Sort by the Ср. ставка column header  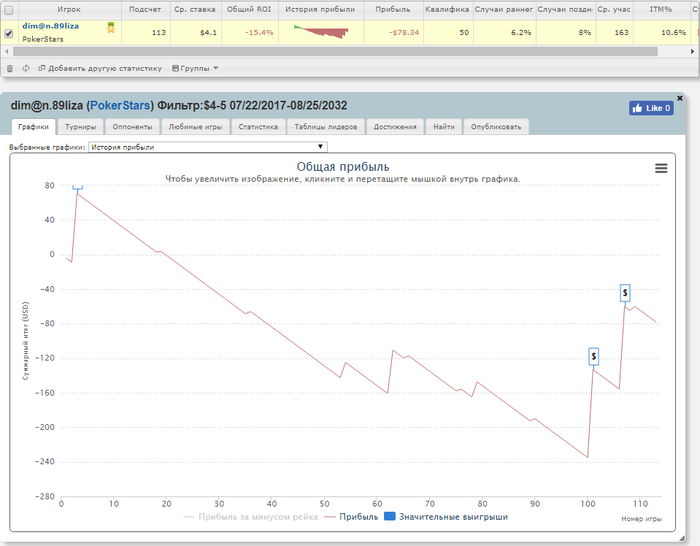click(195, 9)
